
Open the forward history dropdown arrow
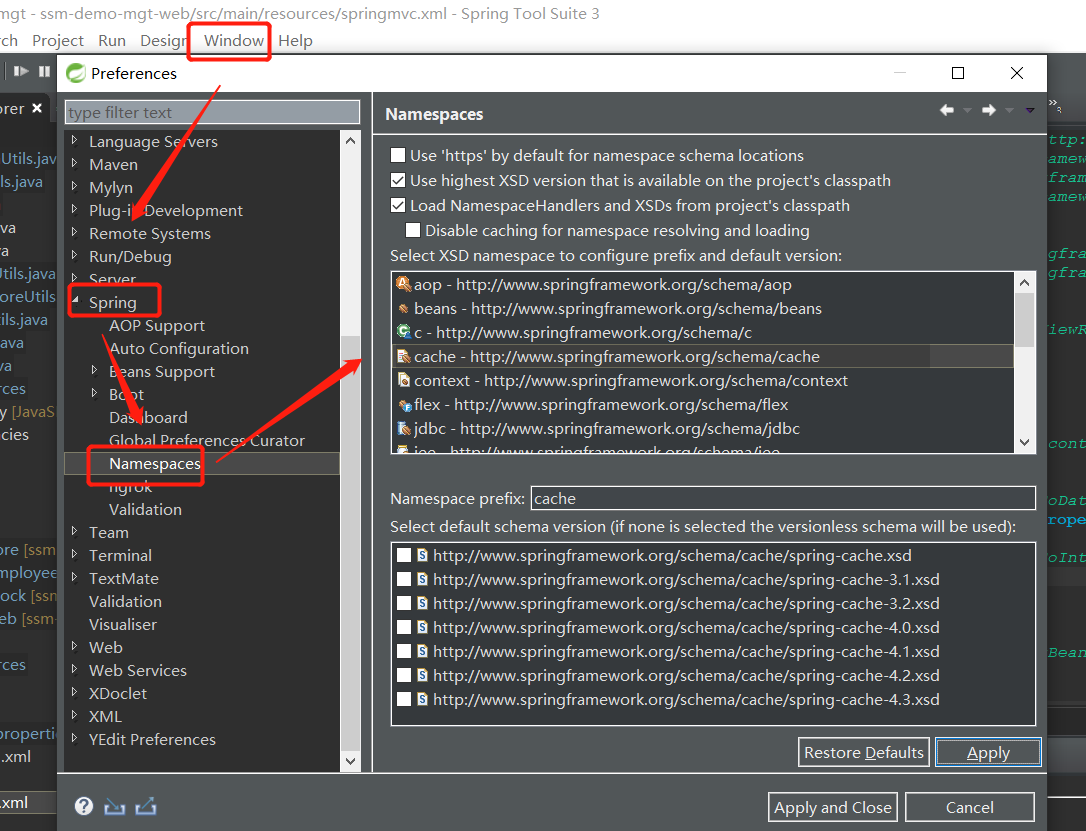point(1010,110)
